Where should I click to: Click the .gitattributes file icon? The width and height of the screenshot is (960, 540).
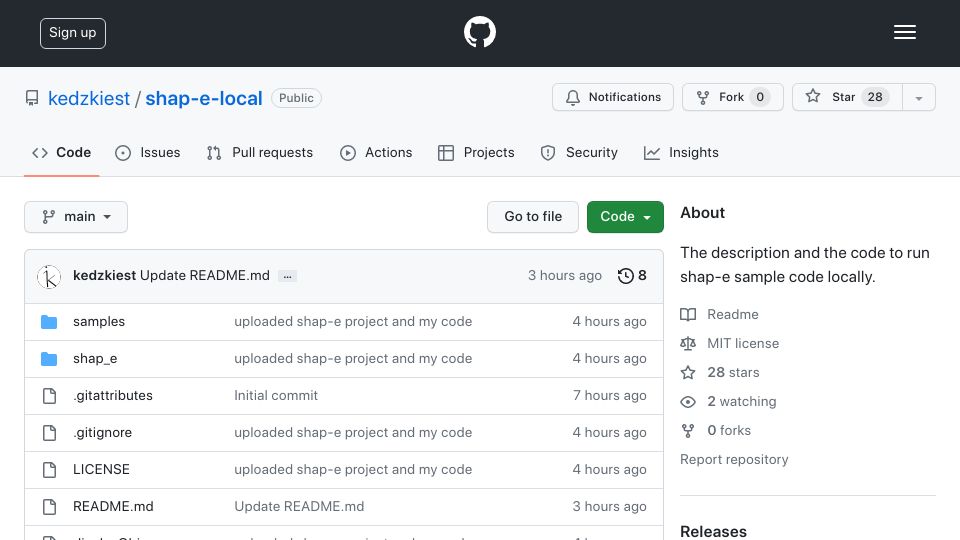pyautogui.click(x=50, y=396)
